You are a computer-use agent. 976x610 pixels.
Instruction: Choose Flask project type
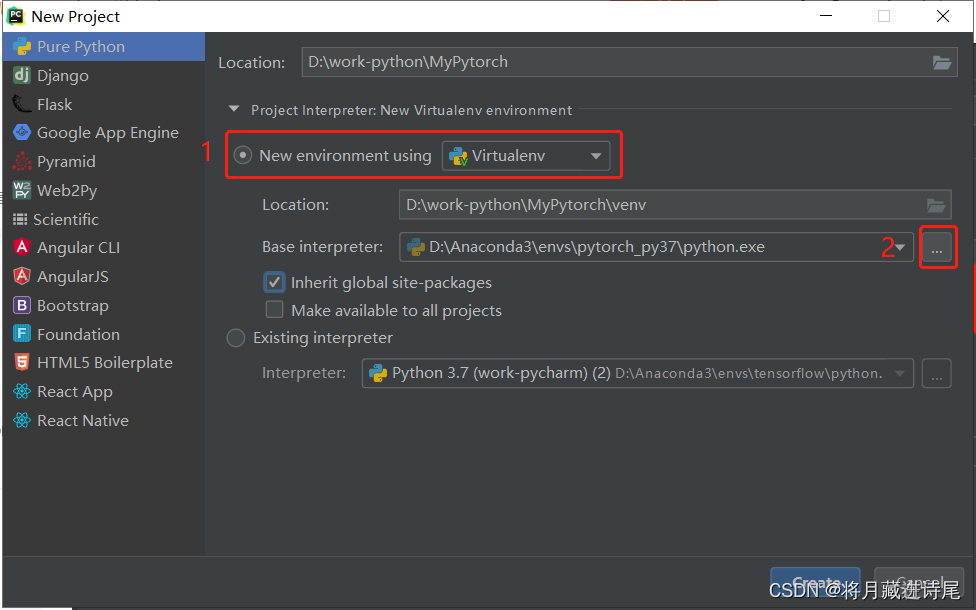(104, 104)
